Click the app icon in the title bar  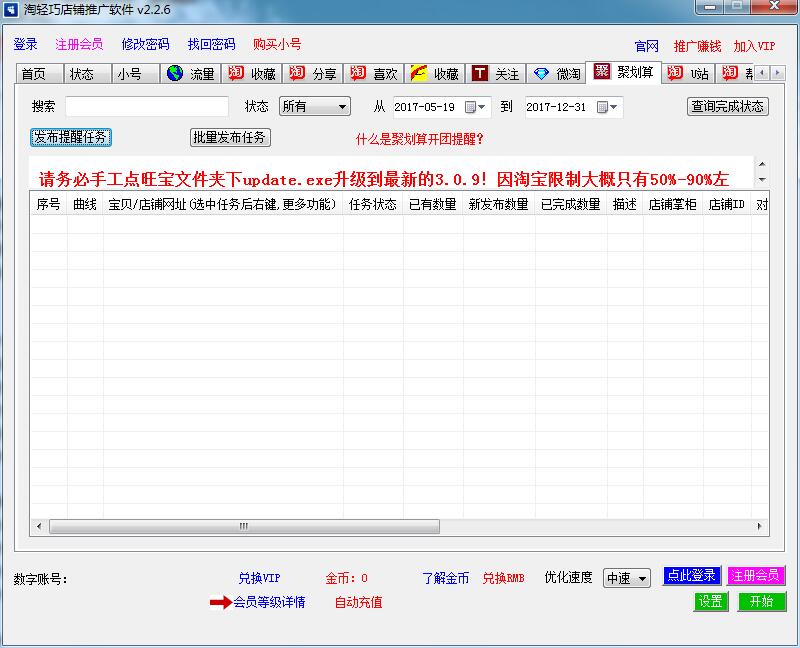[11, 10]
